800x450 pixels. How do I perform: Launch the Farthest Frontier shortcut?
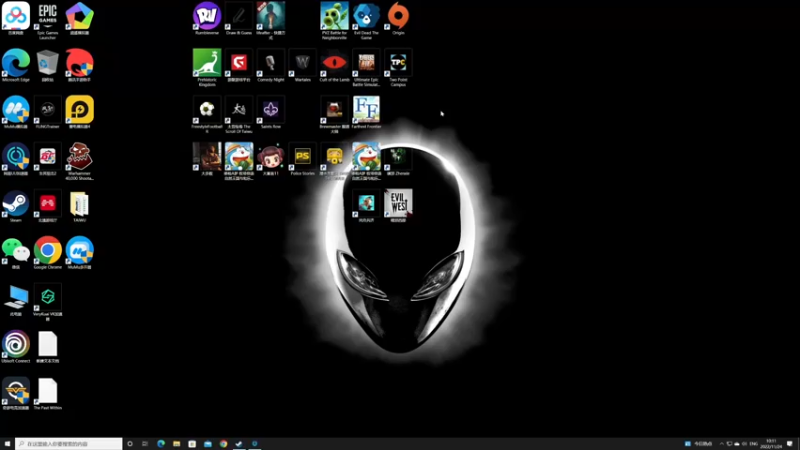[366, 112]
